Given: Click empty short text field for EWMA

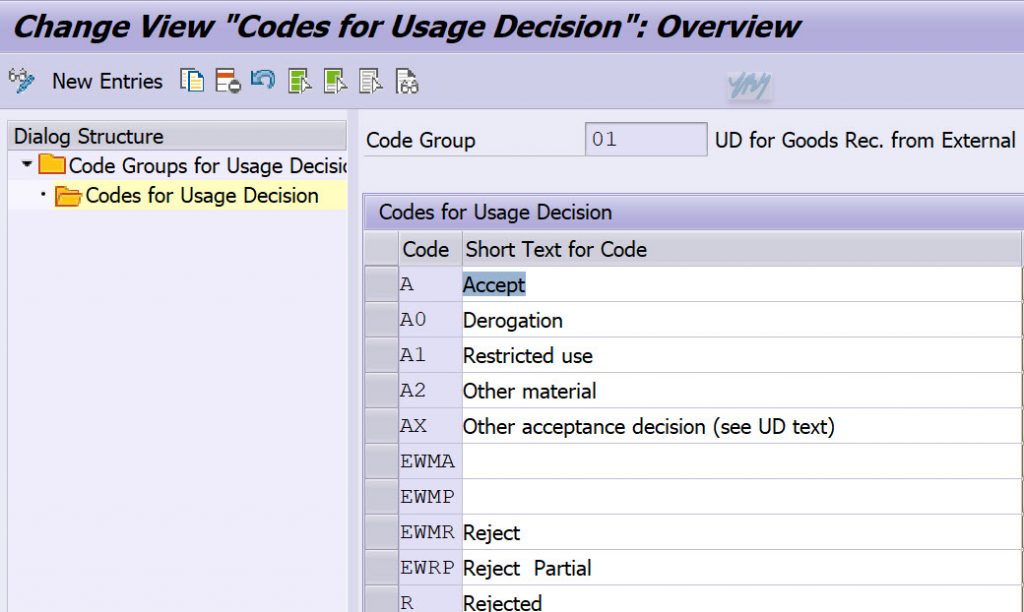Looking at the screenshot, I should 742,461.
